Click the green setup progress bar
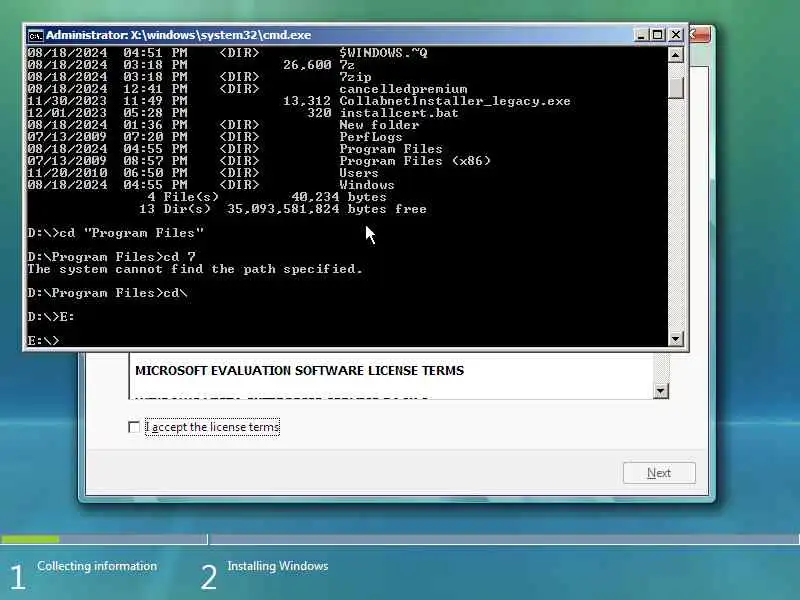The image size is (800, 600). click(31, 539)
